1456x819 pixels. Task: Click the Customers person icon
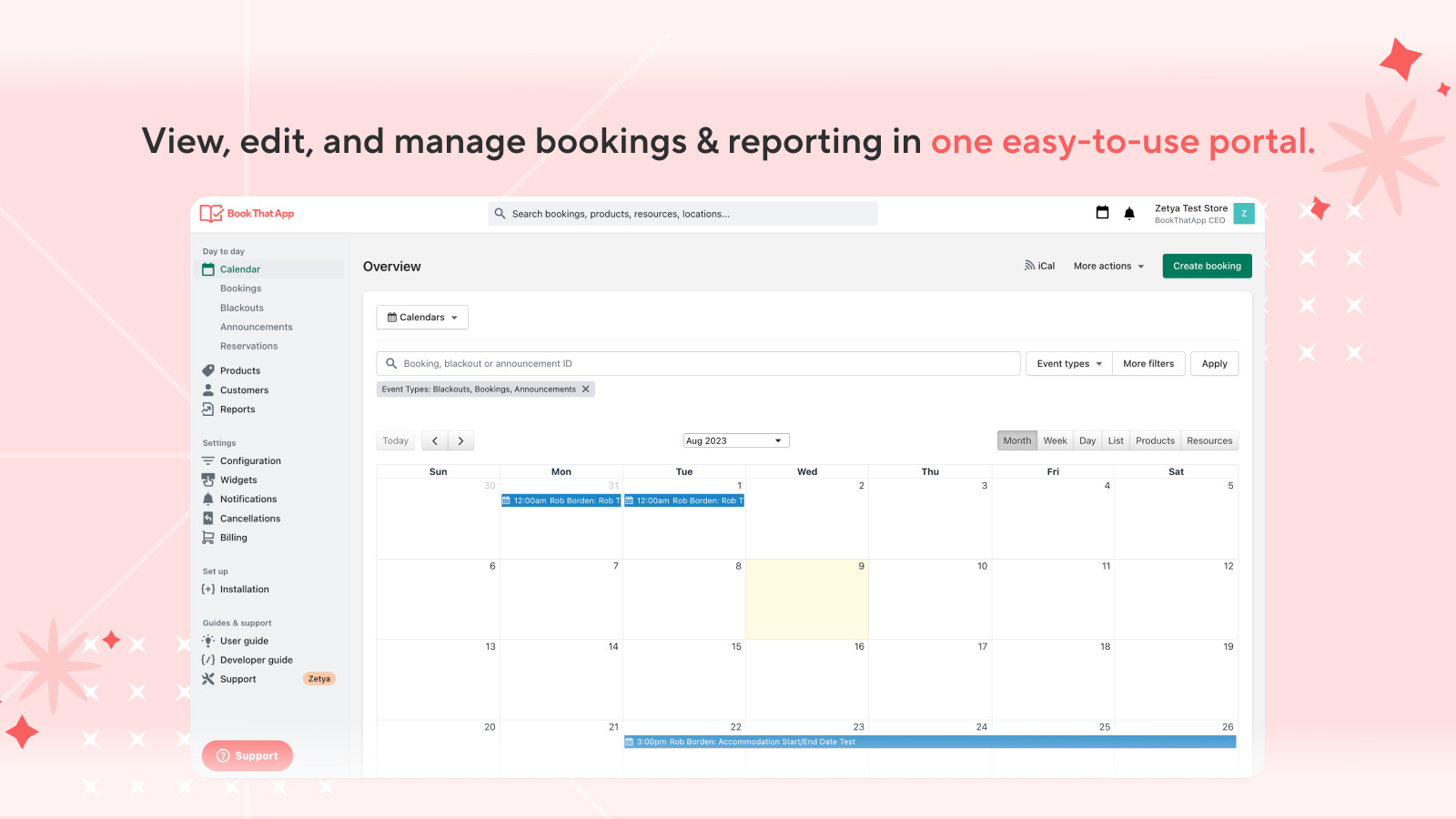point(208,389)
